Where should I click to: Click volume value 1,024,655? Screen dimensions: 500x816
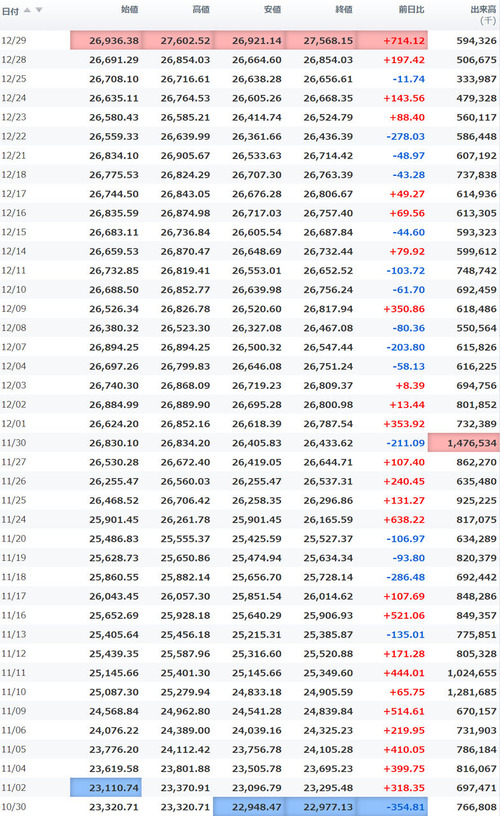pos(472,673)
